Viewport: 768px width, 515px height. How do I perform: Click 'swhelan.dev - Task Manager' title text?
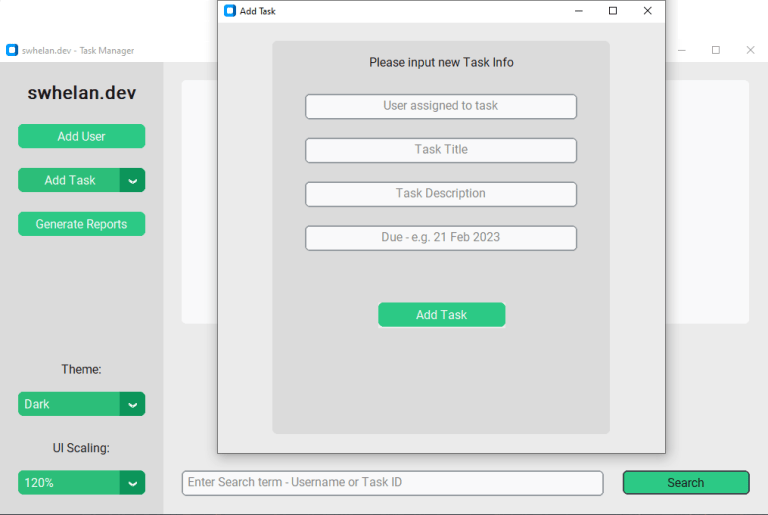(x=78, y=50)
